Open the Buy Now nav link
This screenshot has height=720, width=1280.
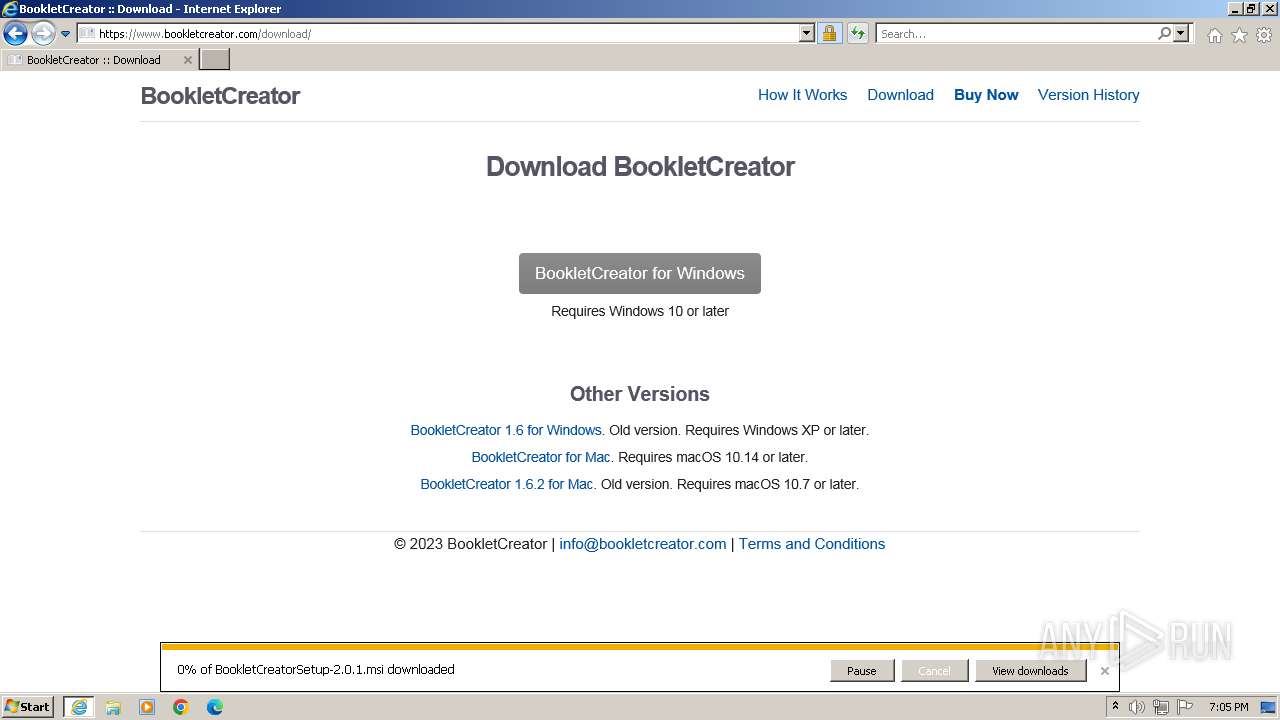(x=986, y=95)
